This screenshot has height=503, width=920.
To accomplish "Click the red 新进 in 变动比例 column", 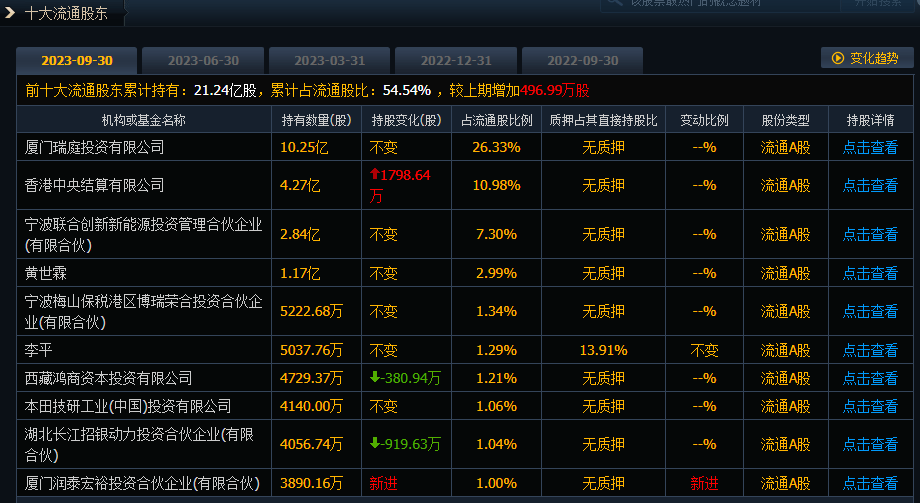I will pos(704,483).
